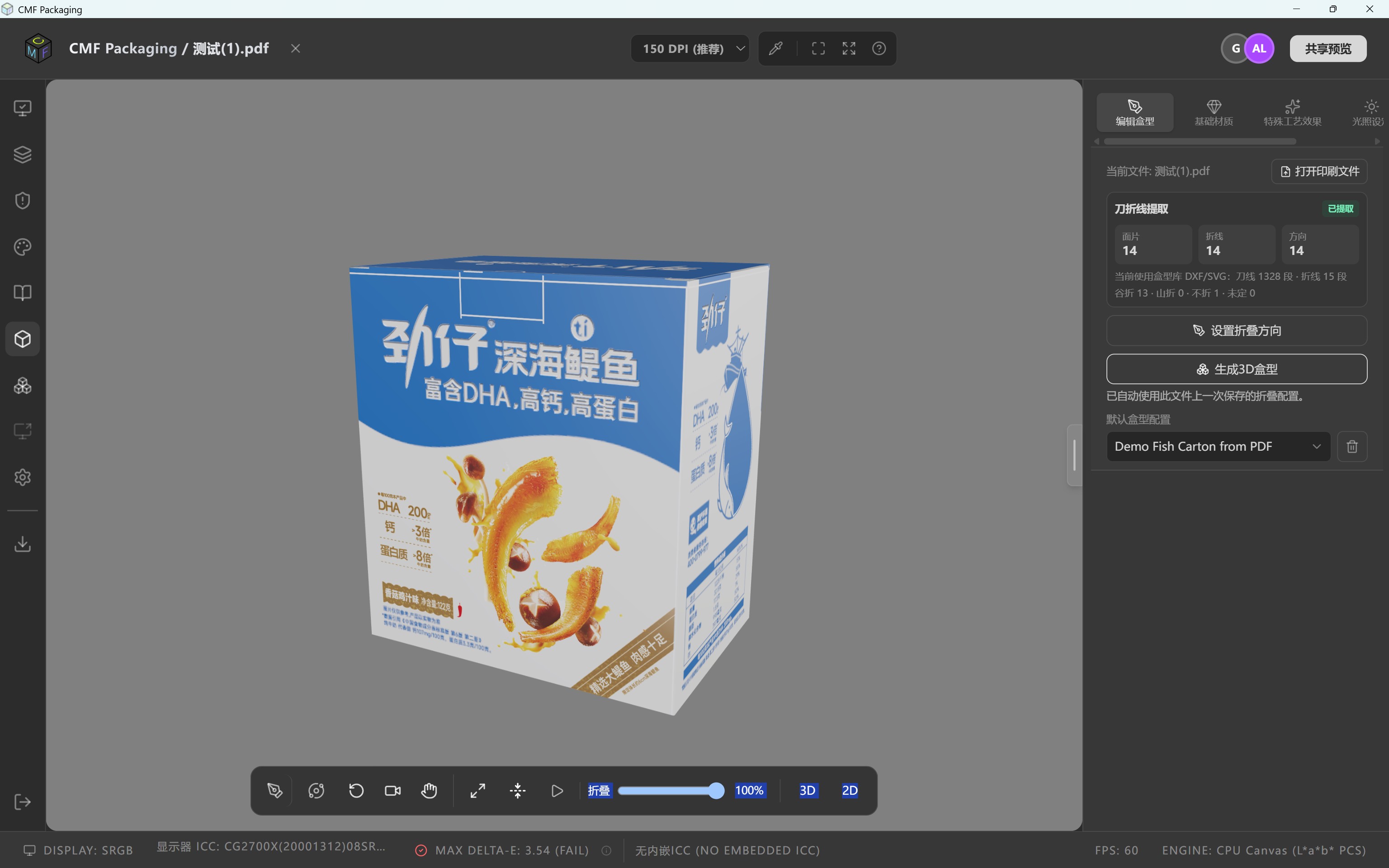Close the 测试(1).pdf file tab
The width and height of the screenshot is (1389, 868).
296,49
